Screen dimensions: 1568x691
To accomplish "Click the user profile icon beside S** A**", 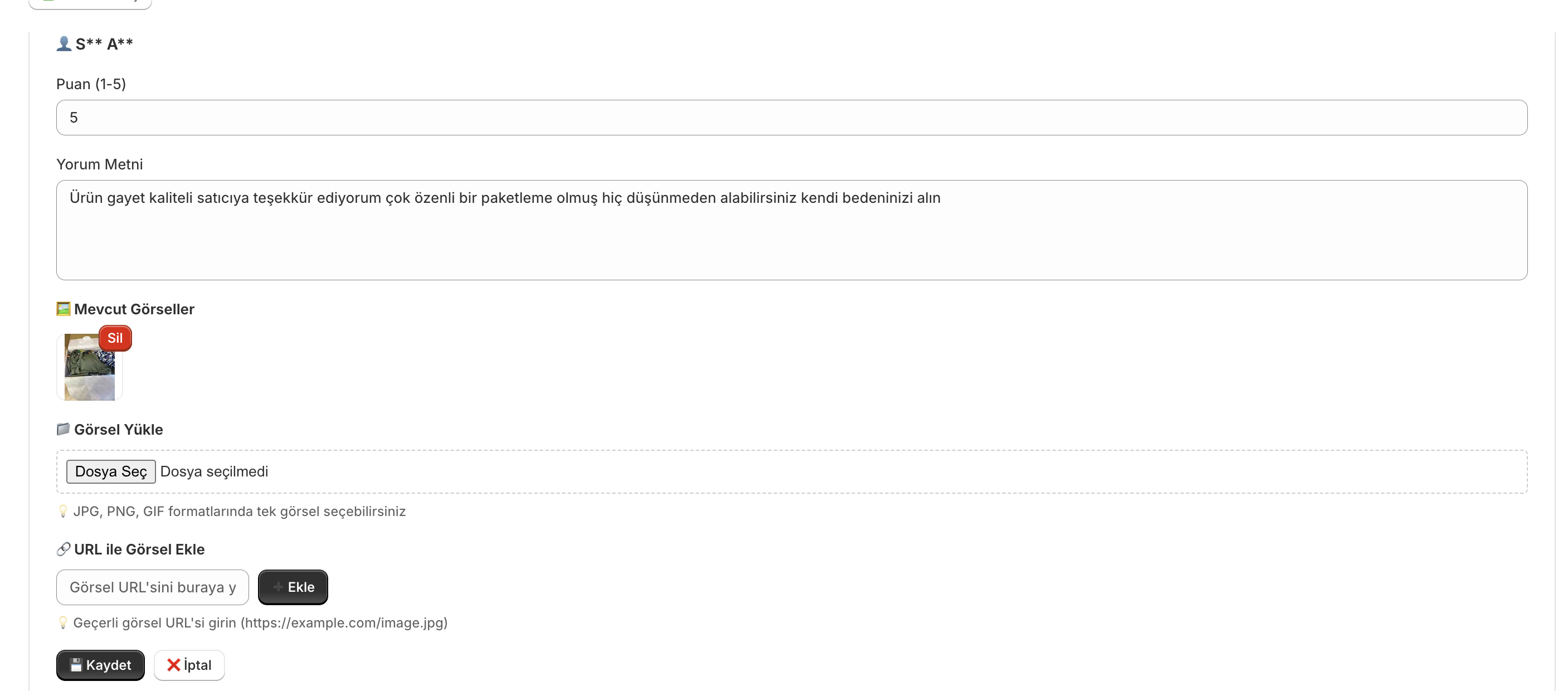I will coord(64,44).
